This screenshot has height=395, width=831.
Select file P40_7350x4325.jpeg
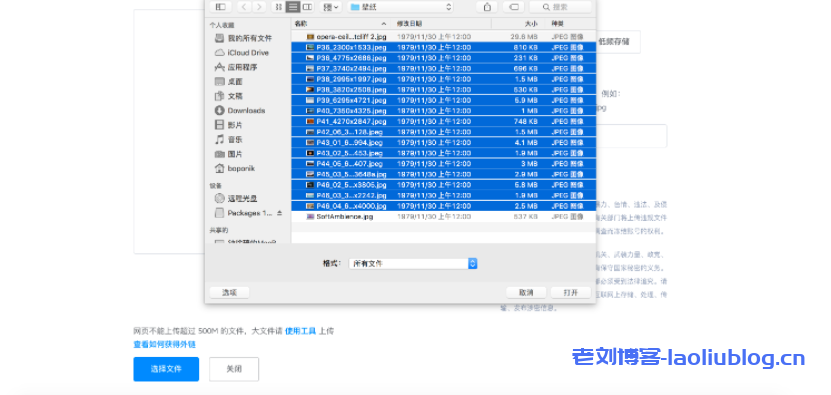point(443,111)
